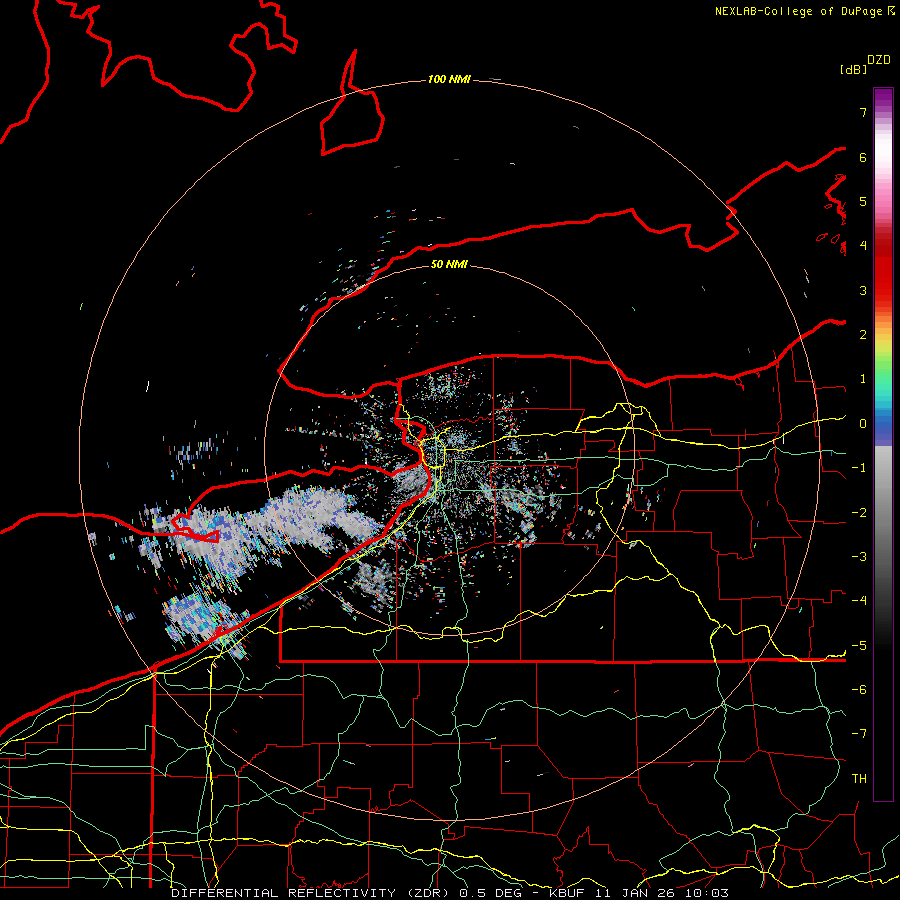Viewport: 900px width, 900px height.
Task: Click the 7 value on the color scale
Action: [863, 112]
